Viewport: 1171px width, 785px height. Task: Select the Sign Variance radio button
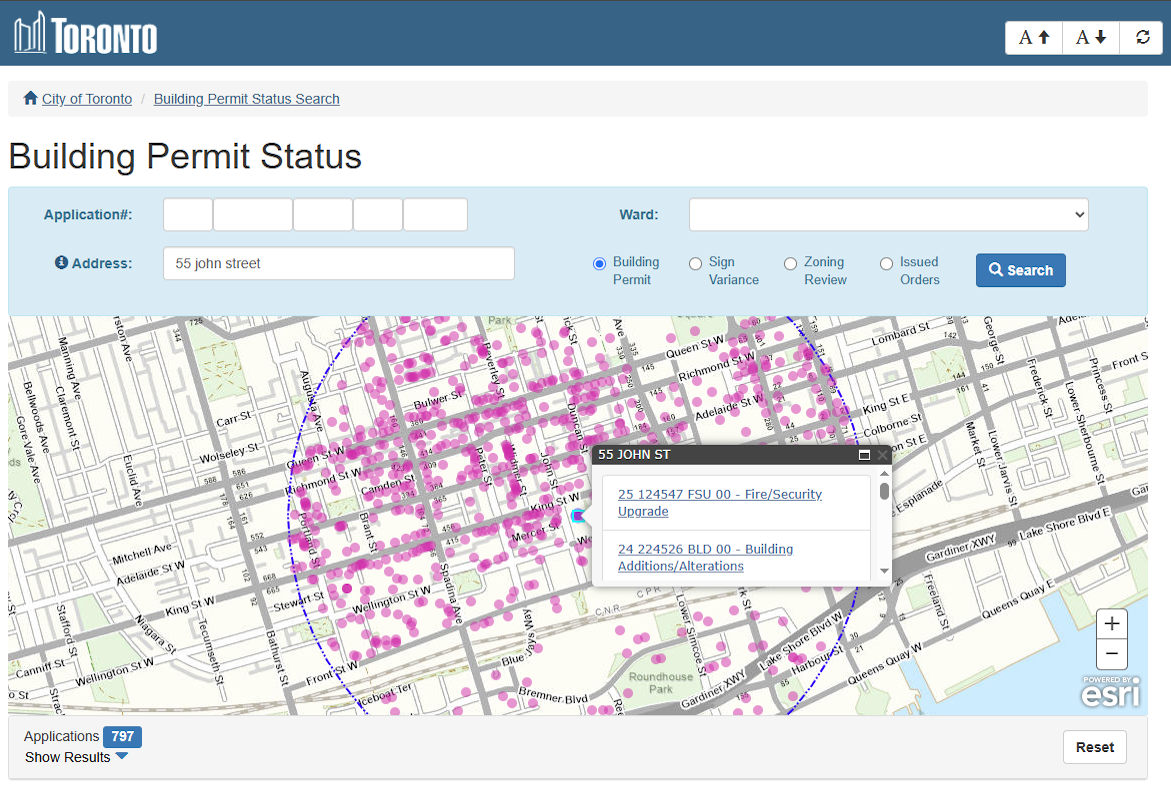(x=696, y=264)
